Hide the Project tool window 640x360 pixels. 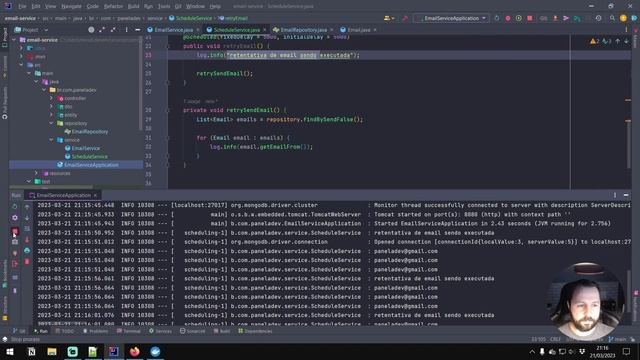pos(138,30)
